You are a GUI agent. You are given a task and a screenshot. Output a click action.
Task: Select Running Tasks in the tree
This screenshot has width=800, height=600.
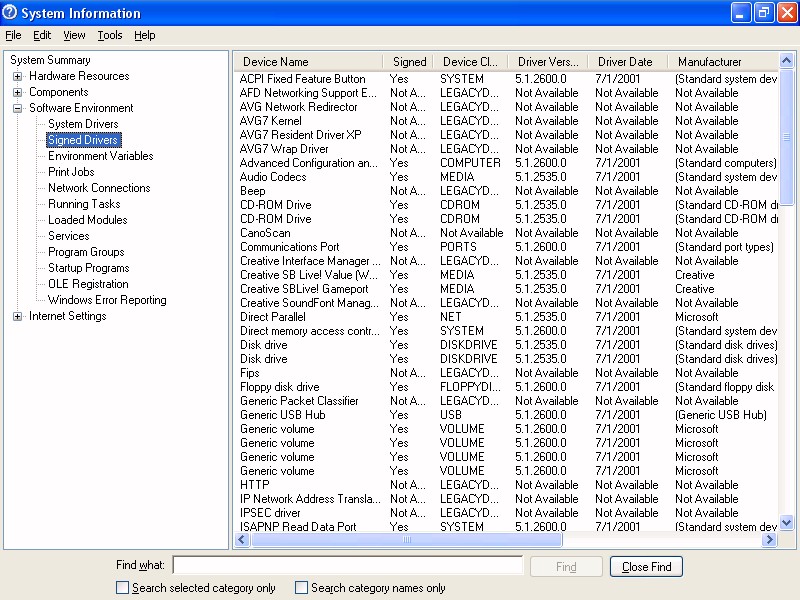point(84,204)
